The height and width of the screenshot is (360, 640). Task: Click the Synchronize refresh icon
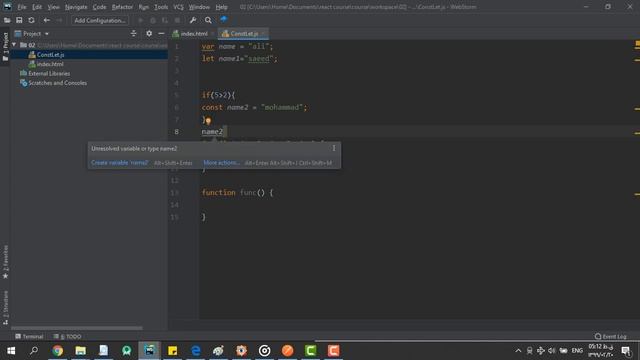click(31, 20)
